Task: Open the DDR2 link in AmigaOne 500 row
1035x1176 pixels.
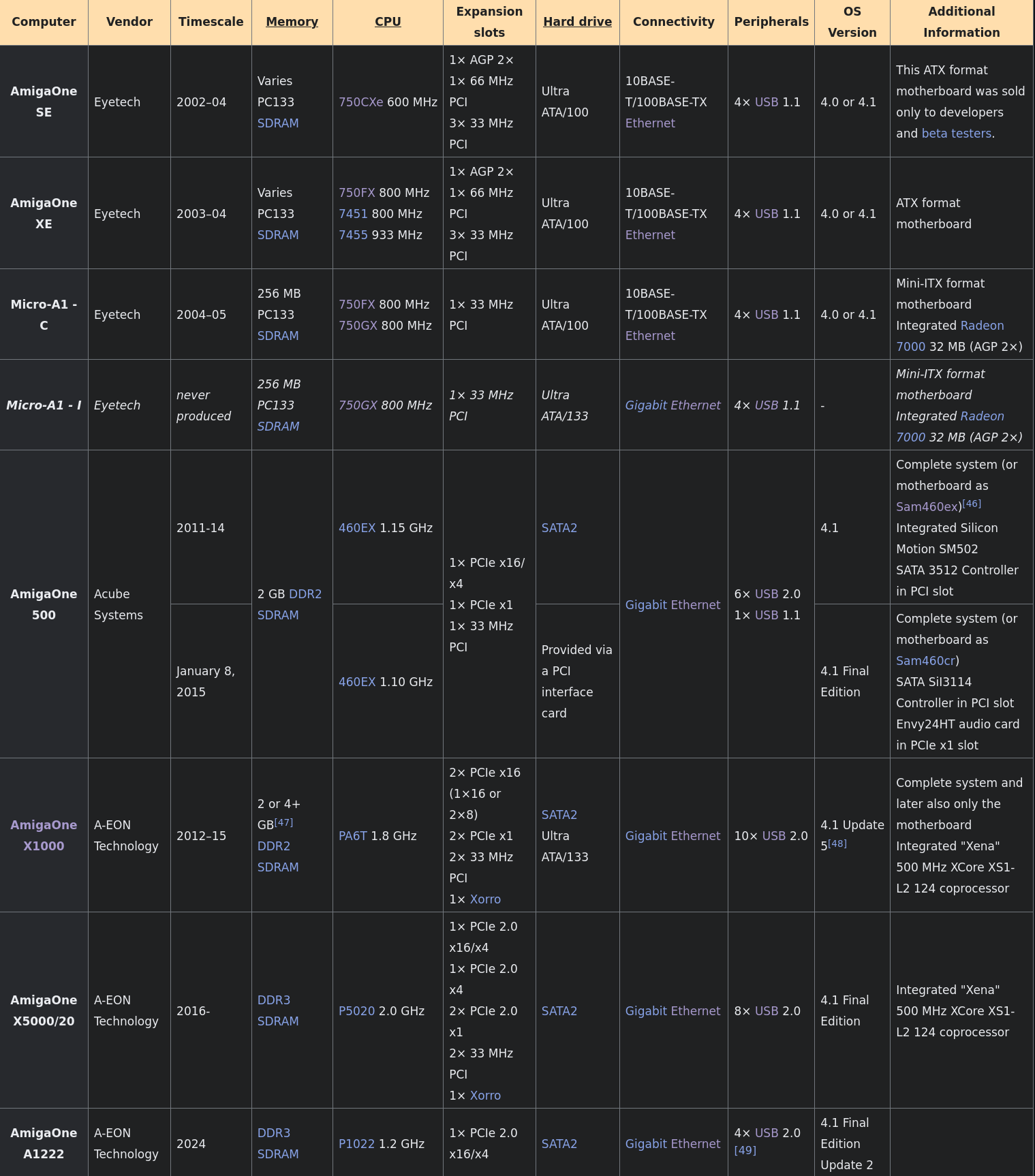Action: [305, 594]
